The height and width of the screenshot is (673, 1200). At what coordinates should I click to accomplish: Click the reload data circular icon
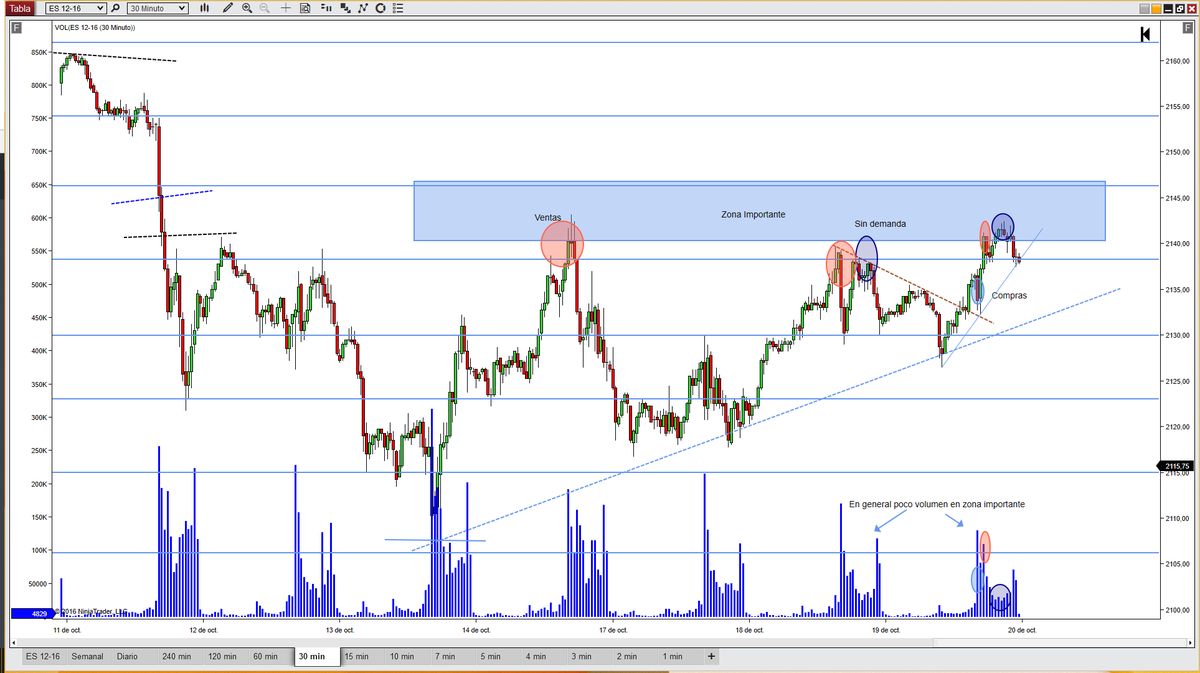(380, 8)
